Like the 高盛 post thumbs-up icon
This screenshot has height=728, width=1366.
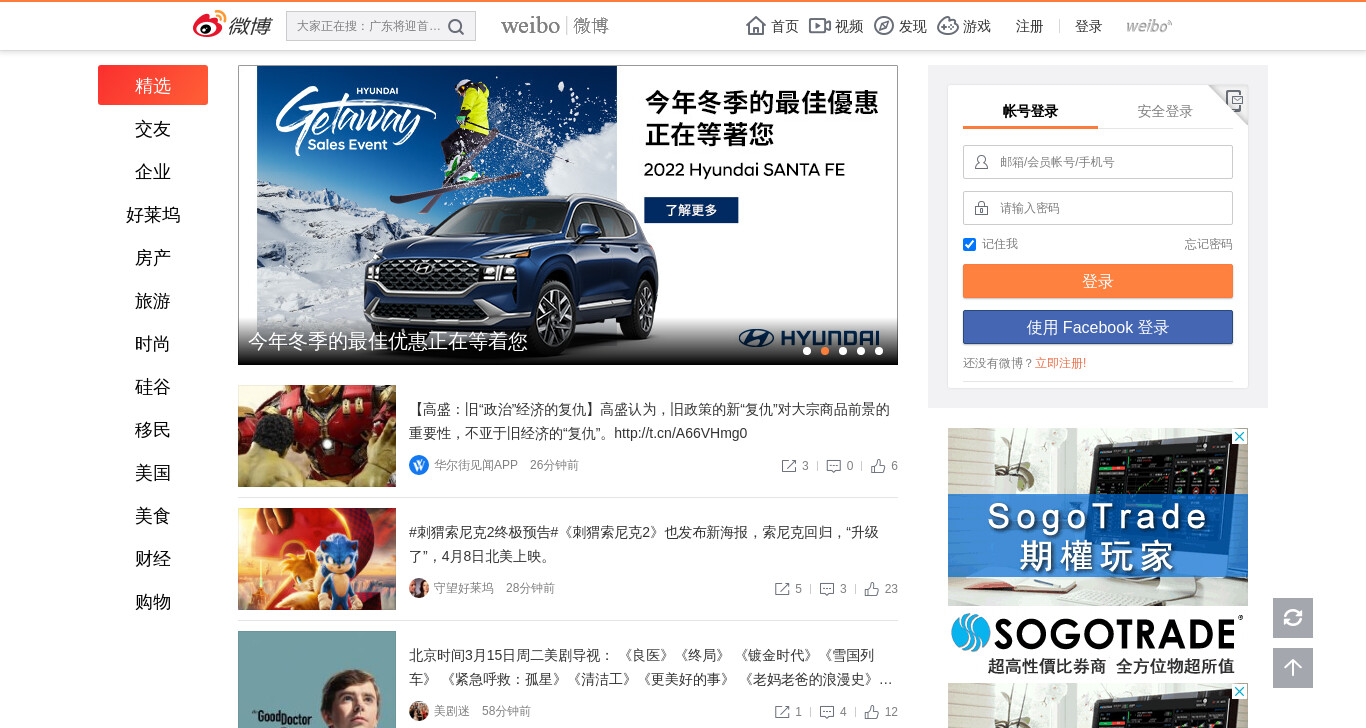pyautogui.click(x=878, y=466)
